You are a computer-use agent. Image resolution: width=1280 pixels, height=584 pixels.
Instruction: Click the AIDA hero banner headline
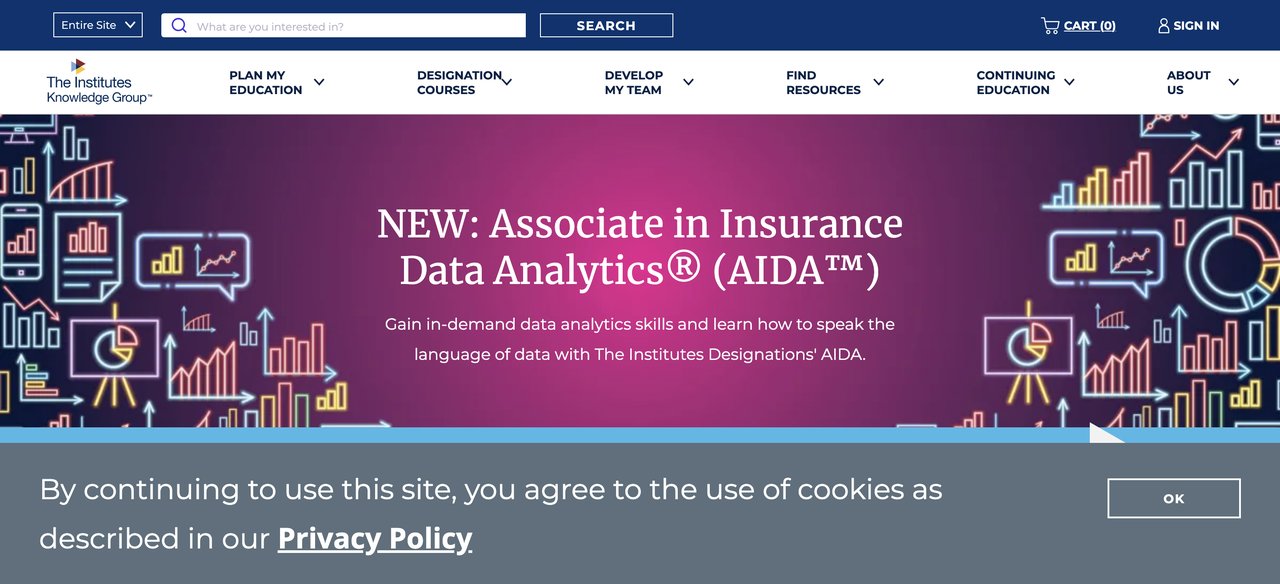[640, 246]
